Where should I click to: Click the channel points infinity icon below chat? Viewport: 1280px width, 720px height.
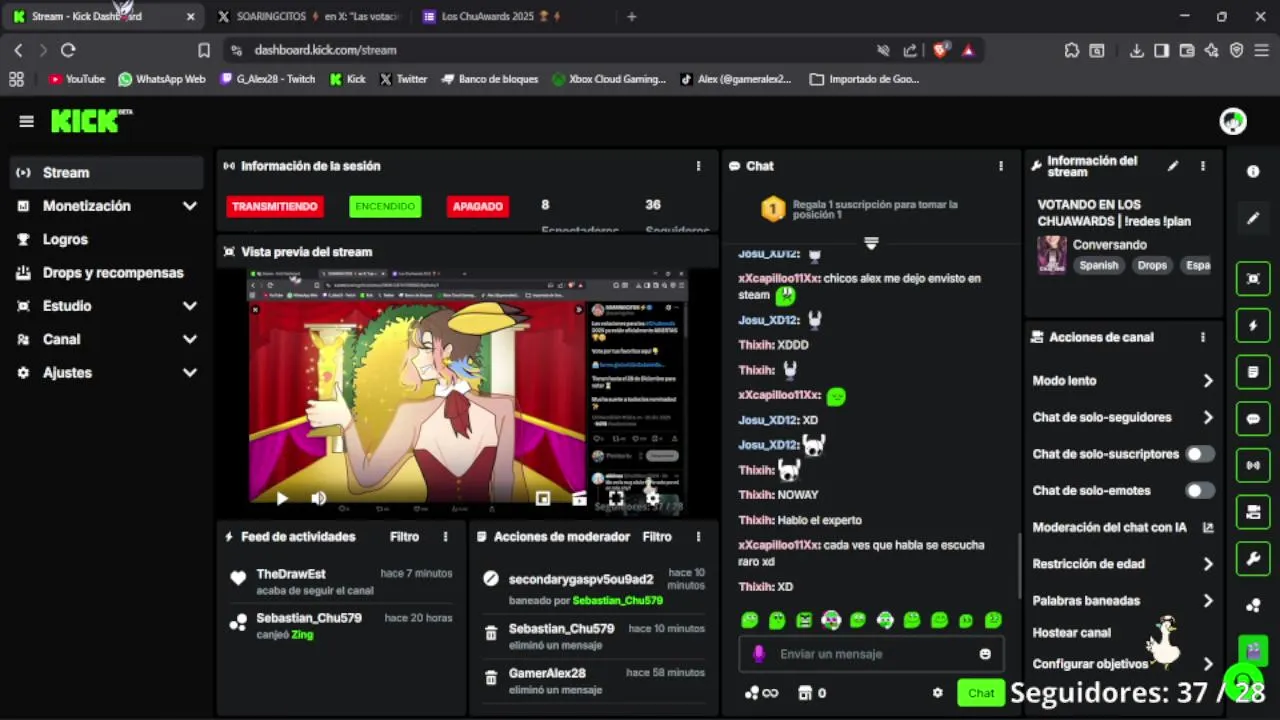pos(761,693)
